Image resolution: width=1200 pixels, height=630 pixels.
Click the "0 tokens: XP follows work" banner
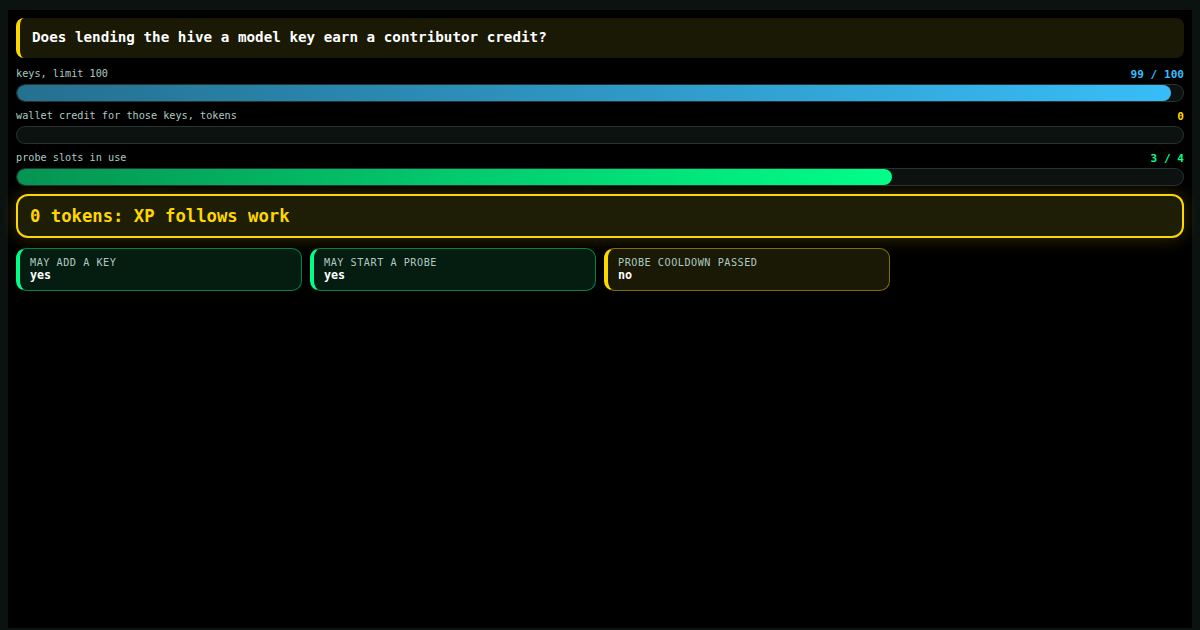point(600,216)
